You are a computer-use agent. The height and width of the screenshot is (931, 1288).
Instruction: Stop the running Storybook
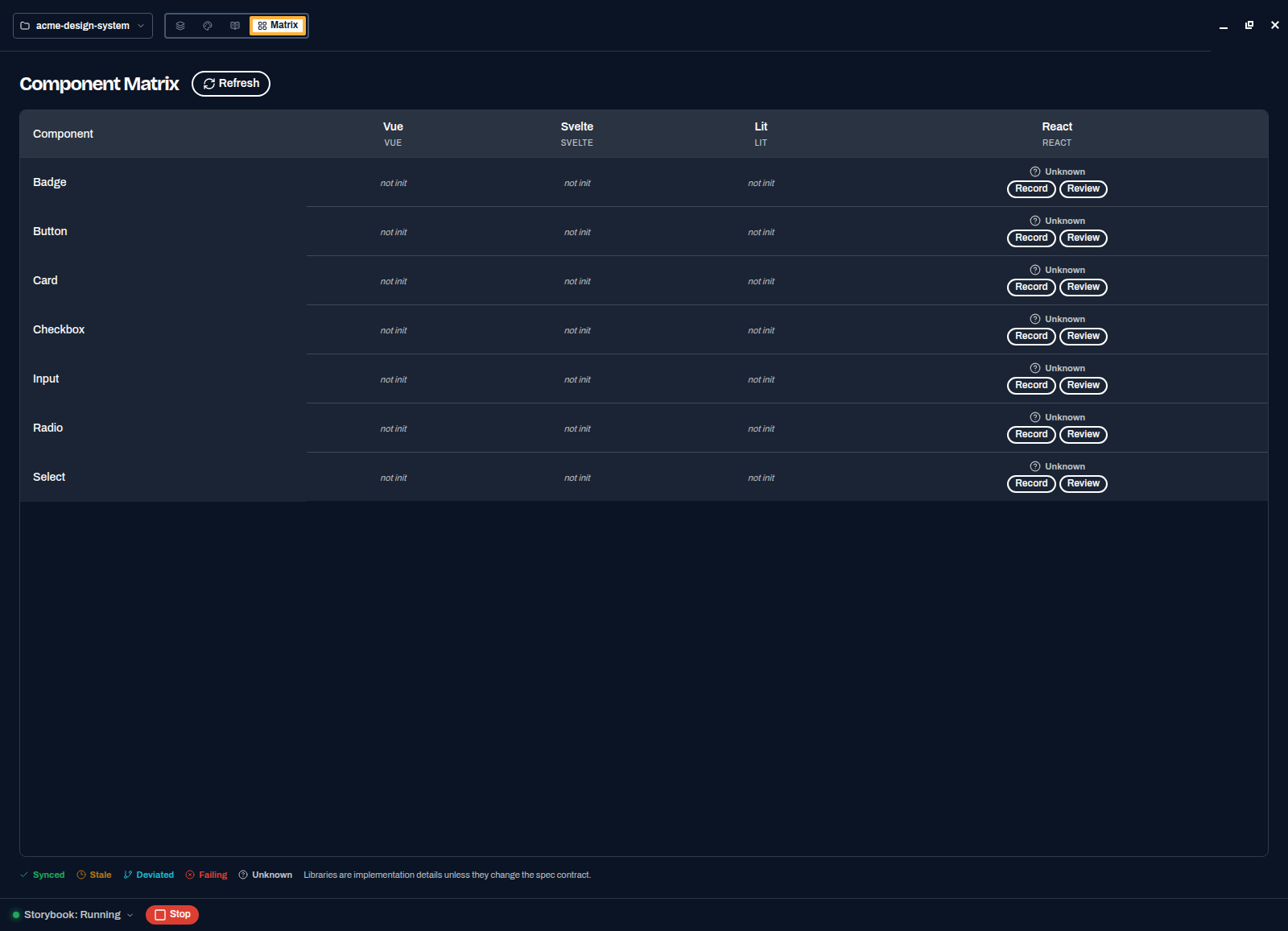coord(172,915)
